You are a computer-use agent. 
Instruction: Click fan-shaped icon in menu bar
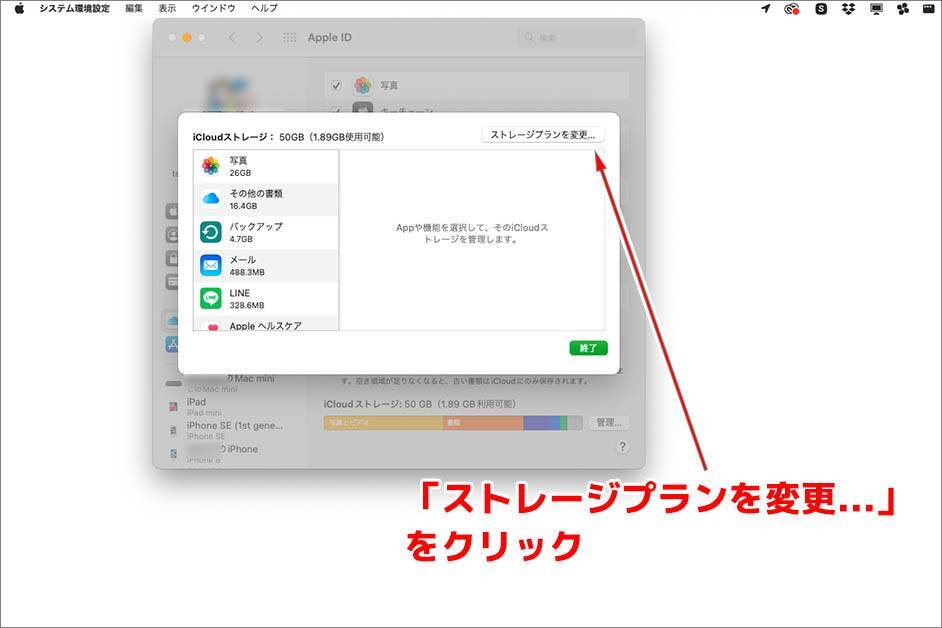903,8
